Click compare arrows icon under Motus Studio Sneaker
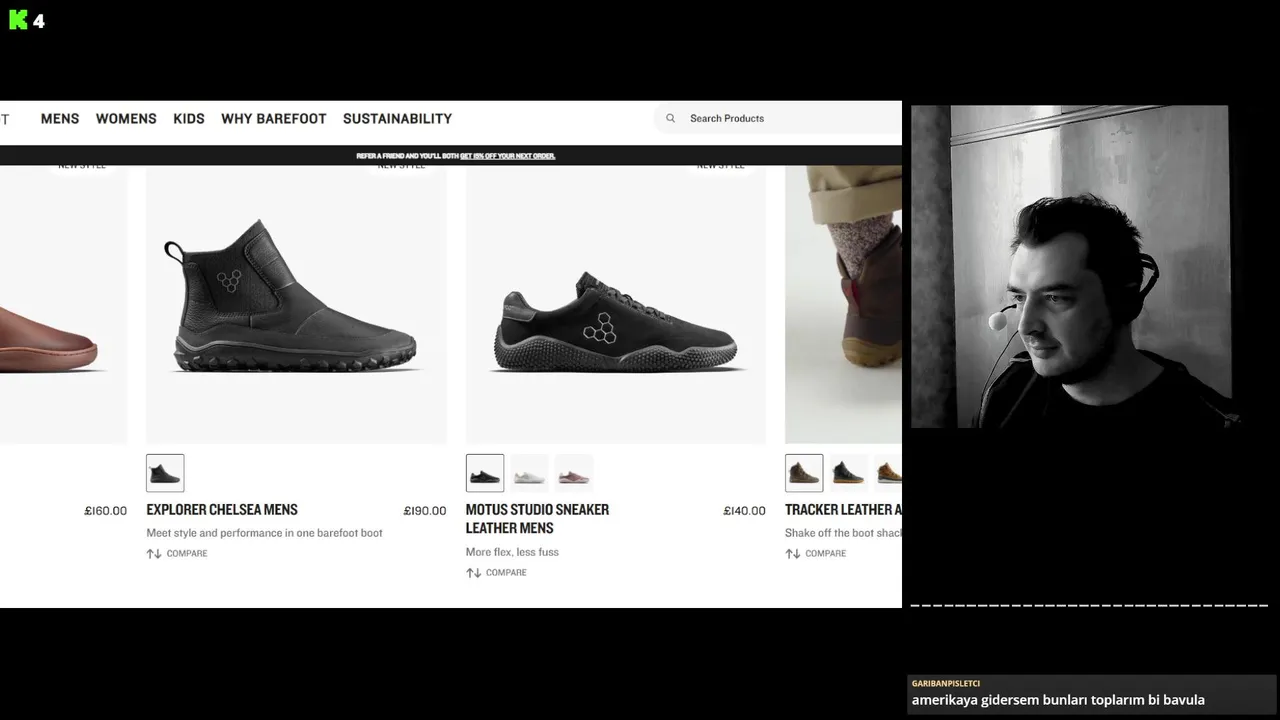 pyautogui.click(x=473, y=573)
